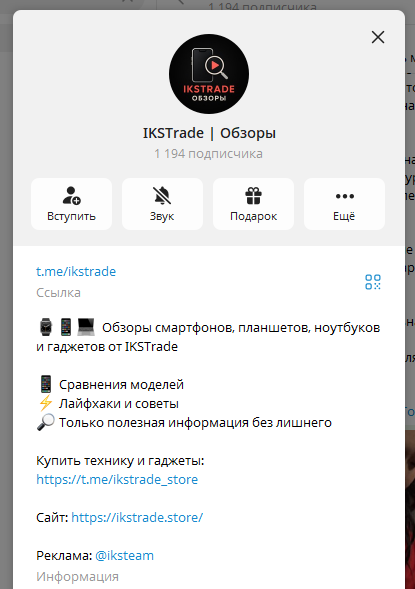
Task: Click the Информация label at the bottom
Action: [x=77, y=577]
